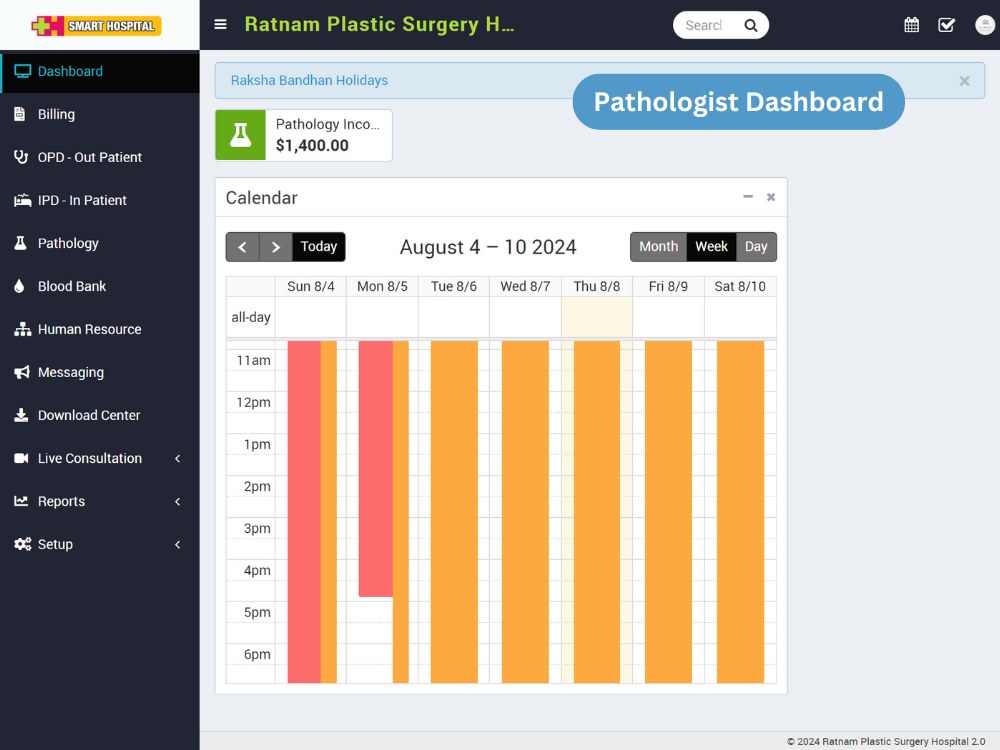The height and width of the screenshot is (750, 1000).
Task: Click Sat 8/10 column header
Action: pos(740,286)
